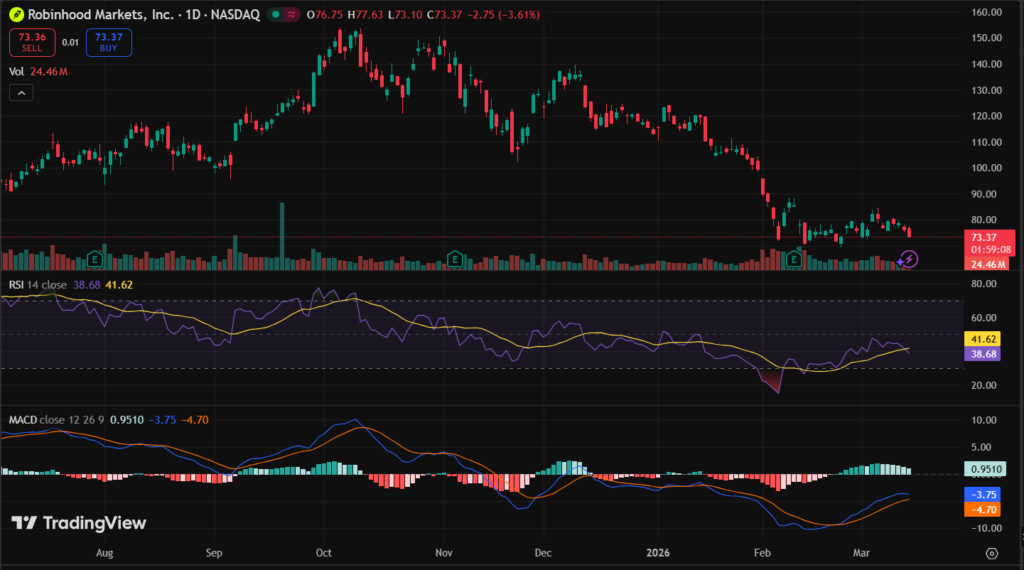This screenshot has height=570, width=1024.
Task: Click the earnings E marker near August
Action: click(x=96, y=258)
